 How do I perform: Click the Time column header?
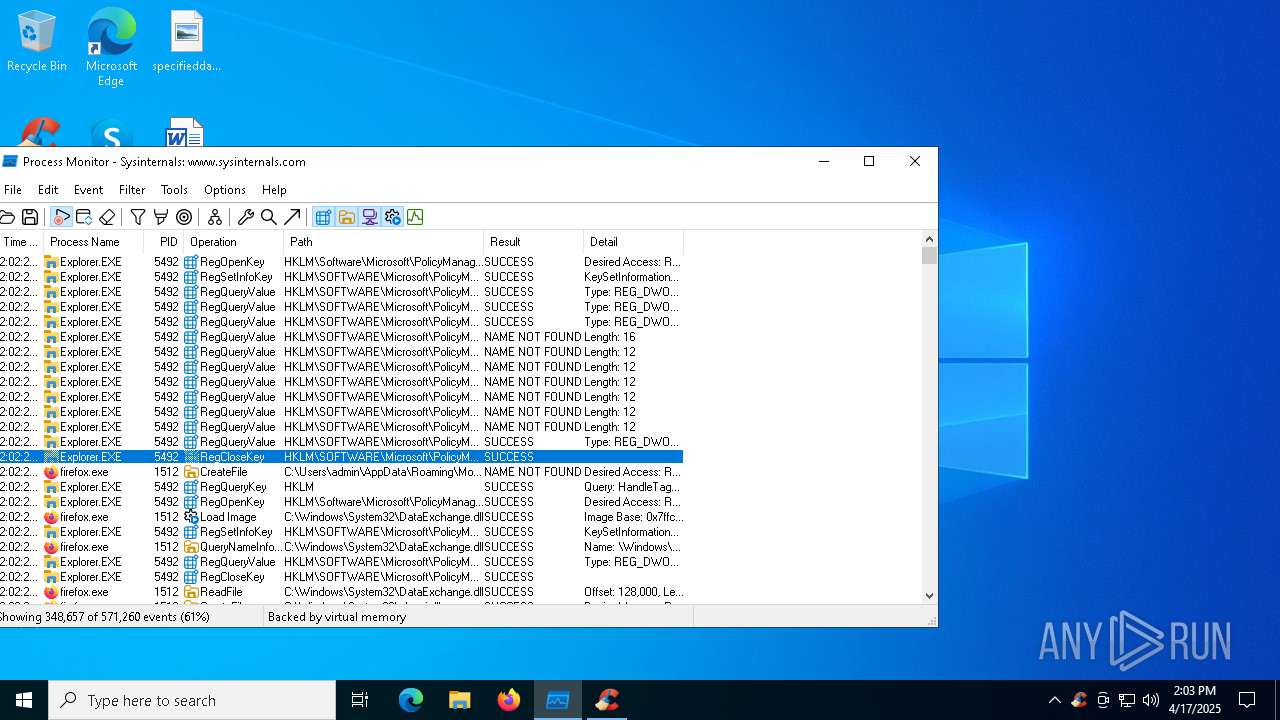pyautogui.click(x=22, y=242)
